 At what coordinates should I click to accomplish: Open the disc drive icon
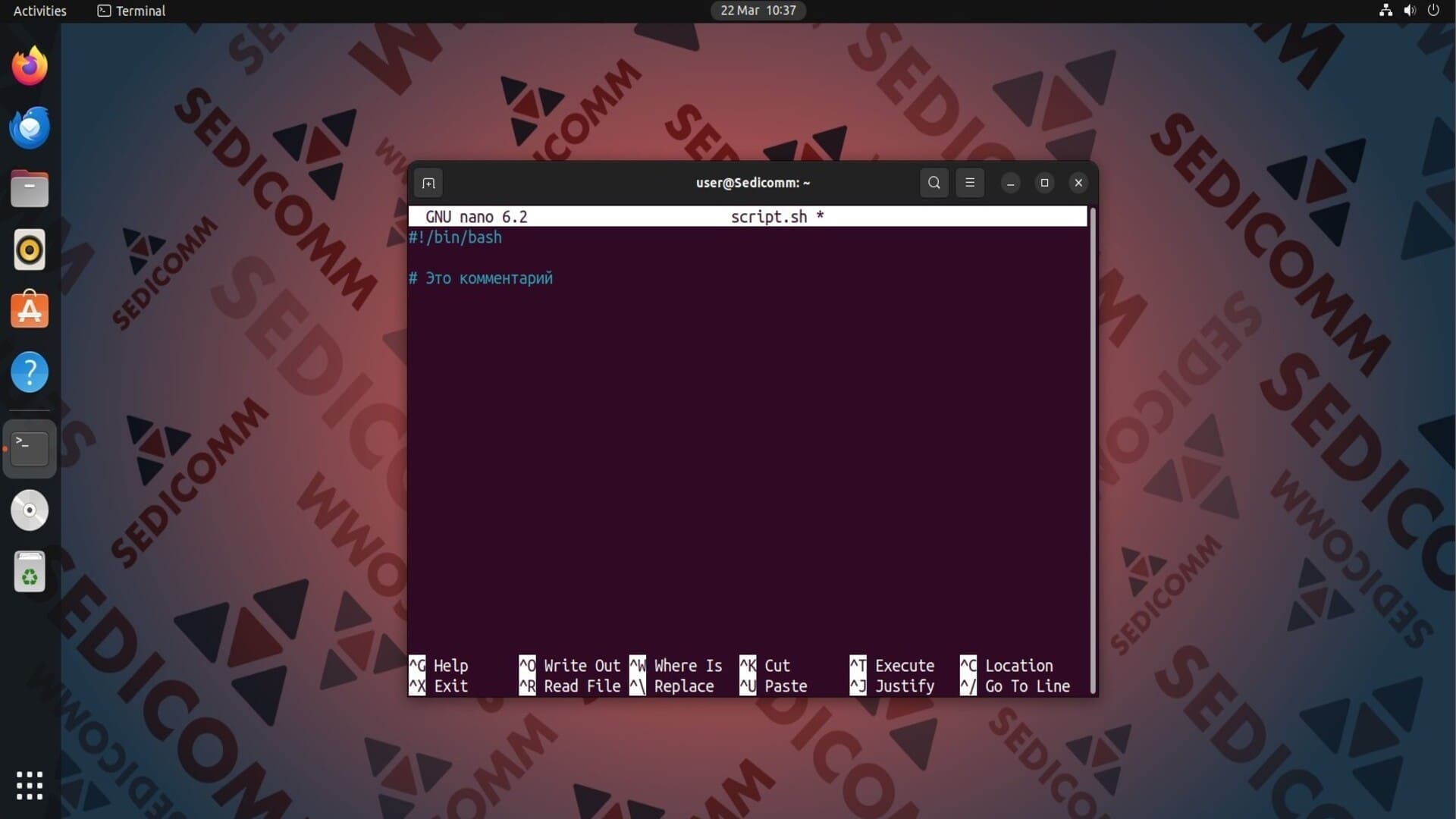[x=30, y=510]
